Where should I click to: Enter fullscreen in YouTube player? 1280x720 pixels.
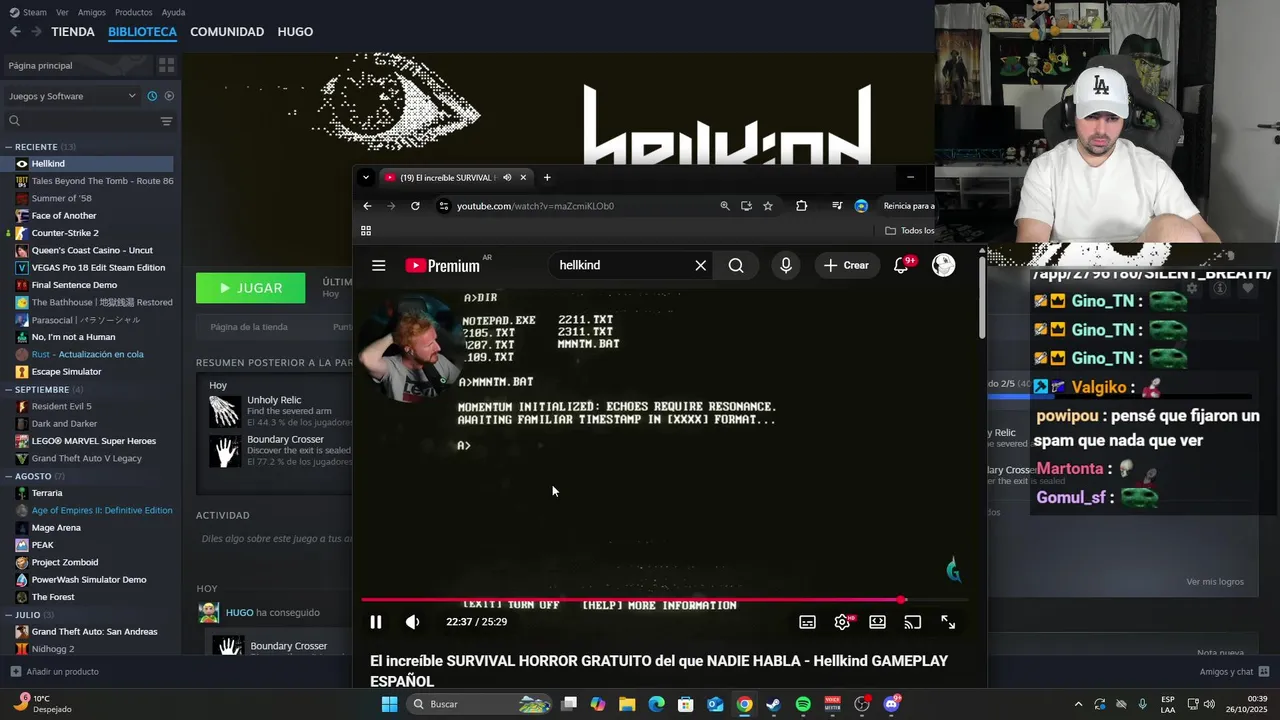click(x=948, y=622)
